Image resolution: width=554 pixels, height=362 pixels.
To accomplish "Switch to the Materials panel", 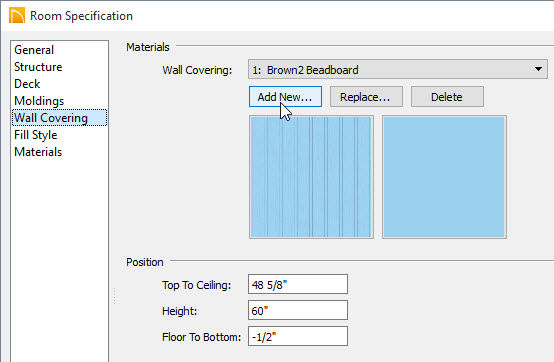I will 38,152.
